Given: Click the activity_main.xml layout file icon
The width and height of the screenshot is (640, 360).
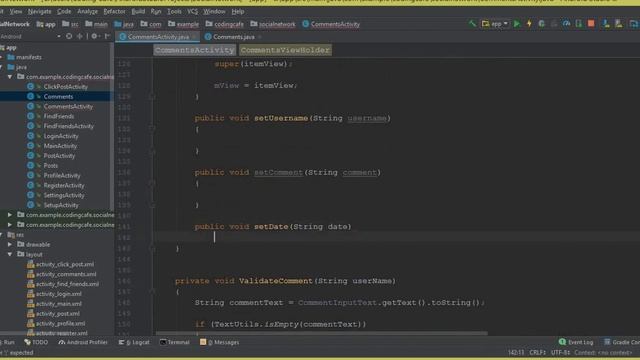Looking at the screenshot, I should pyautogui.click(x=31, y=304).
